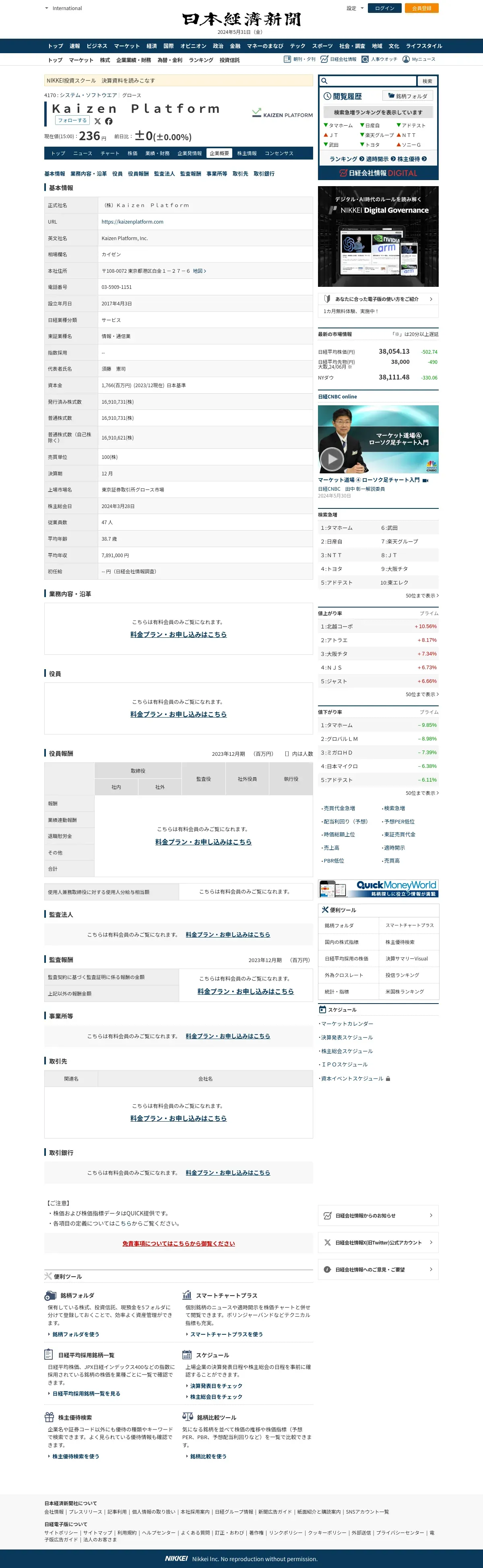483x1568 pixels.
Task: Open テック in the main navigation bar
Action: [x=297, y=46]
